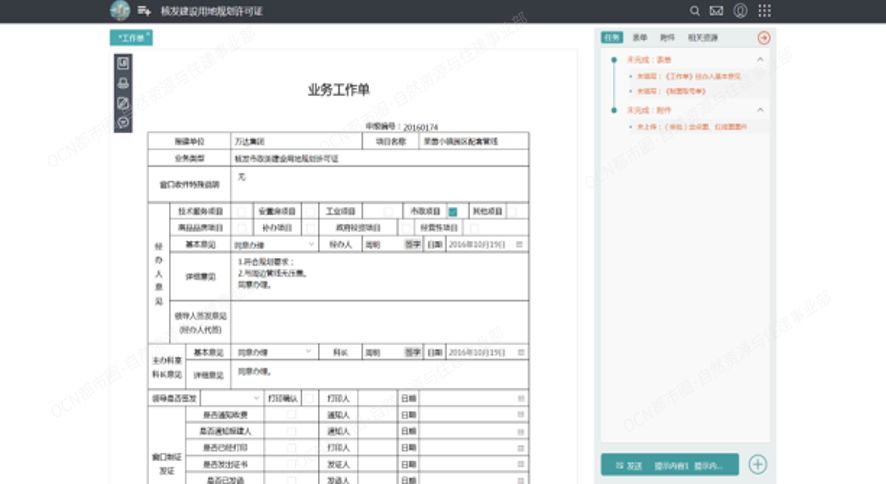Click the 经办人 详细意见 text area
Viewport: 886px width, 484px height.
[380, 276]
